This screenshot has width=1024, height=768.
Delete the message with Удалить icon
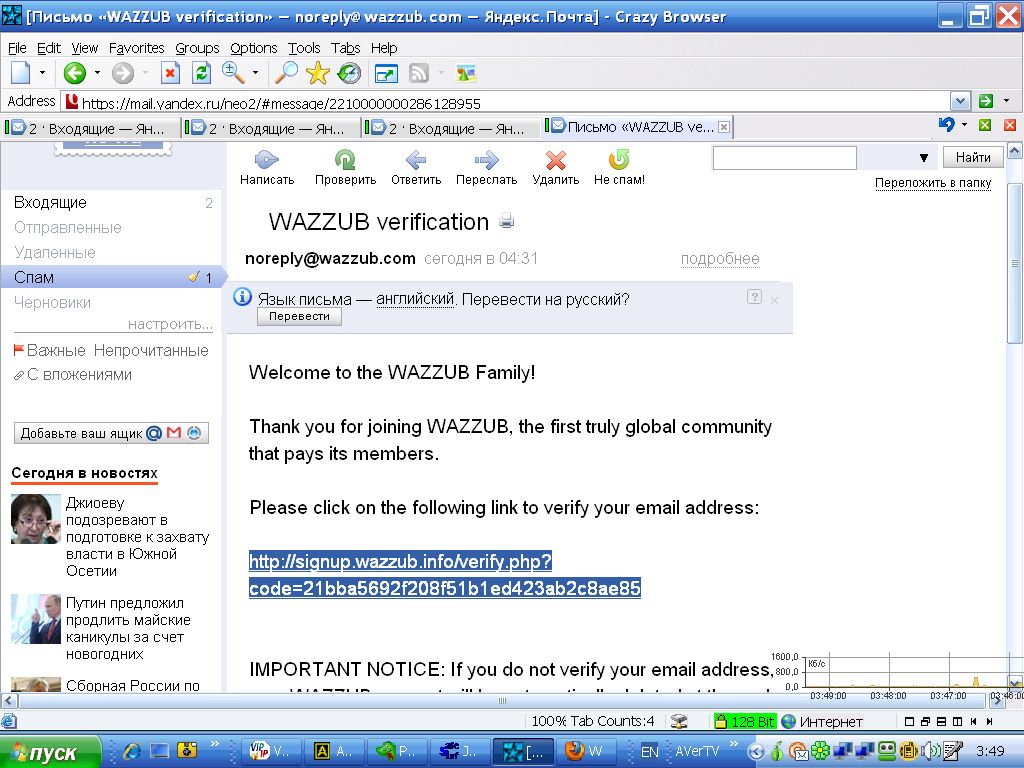coord(556,167)
